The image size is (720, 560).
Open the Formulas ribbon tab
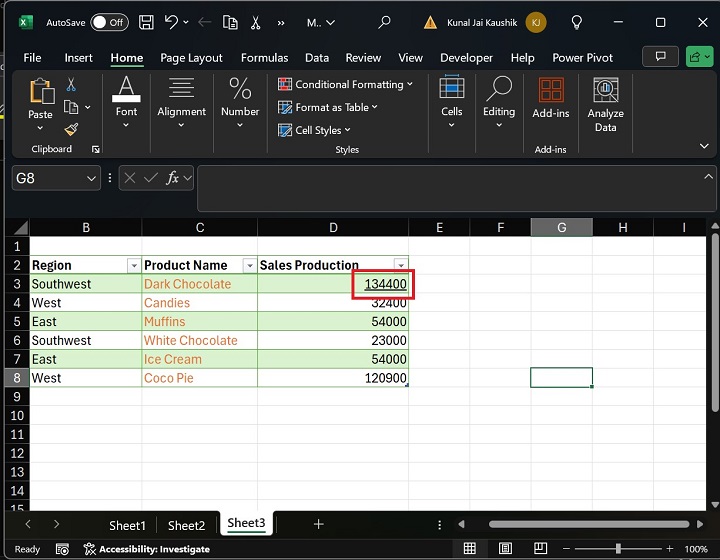click(x=264, y=58)
